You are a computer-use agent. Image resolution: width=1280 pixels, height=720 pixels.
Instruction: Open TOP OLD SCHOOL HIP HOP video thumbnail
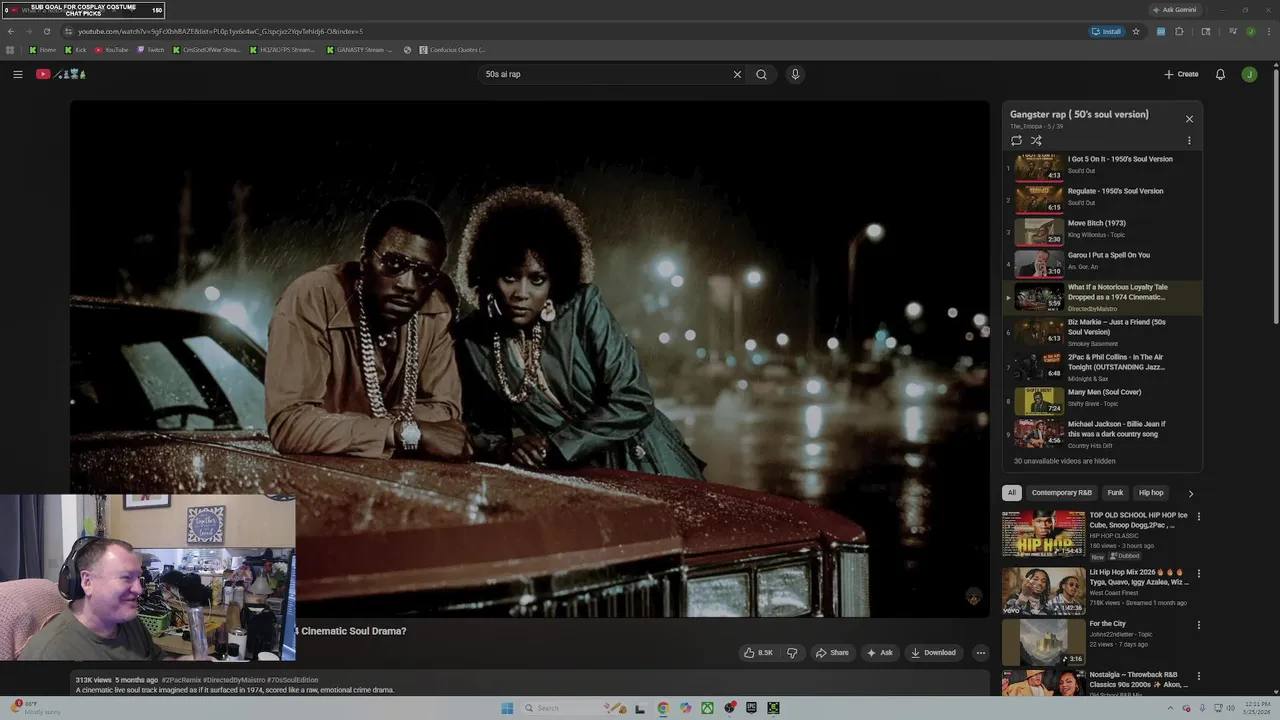coord(1043,534)
